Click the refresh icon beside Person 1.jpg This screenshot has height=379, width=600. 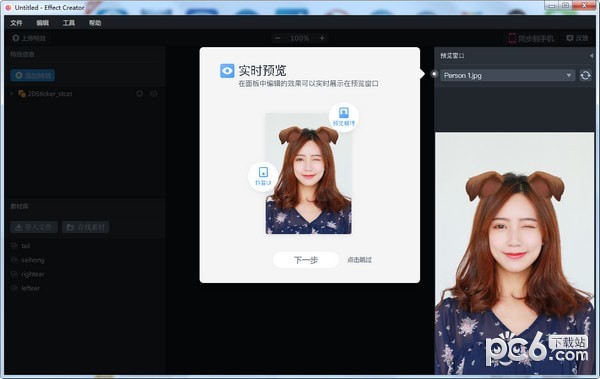coord(585,75)
